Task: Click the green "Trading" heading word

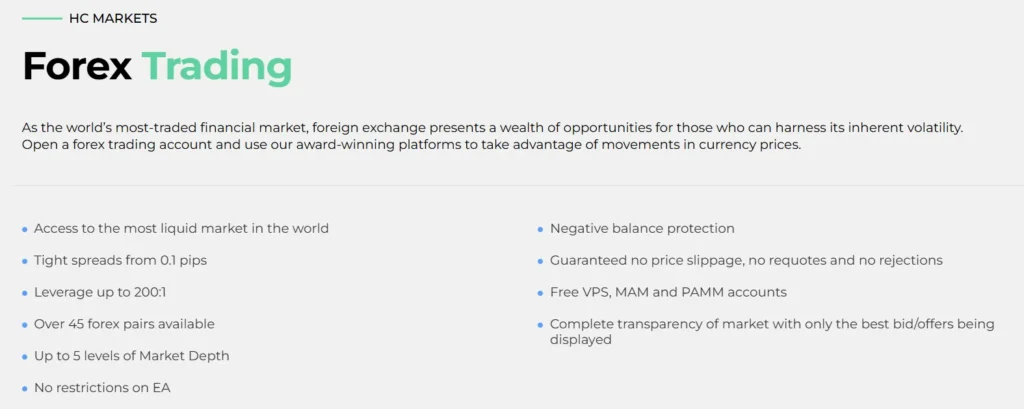Action: [x=216, y=67]
